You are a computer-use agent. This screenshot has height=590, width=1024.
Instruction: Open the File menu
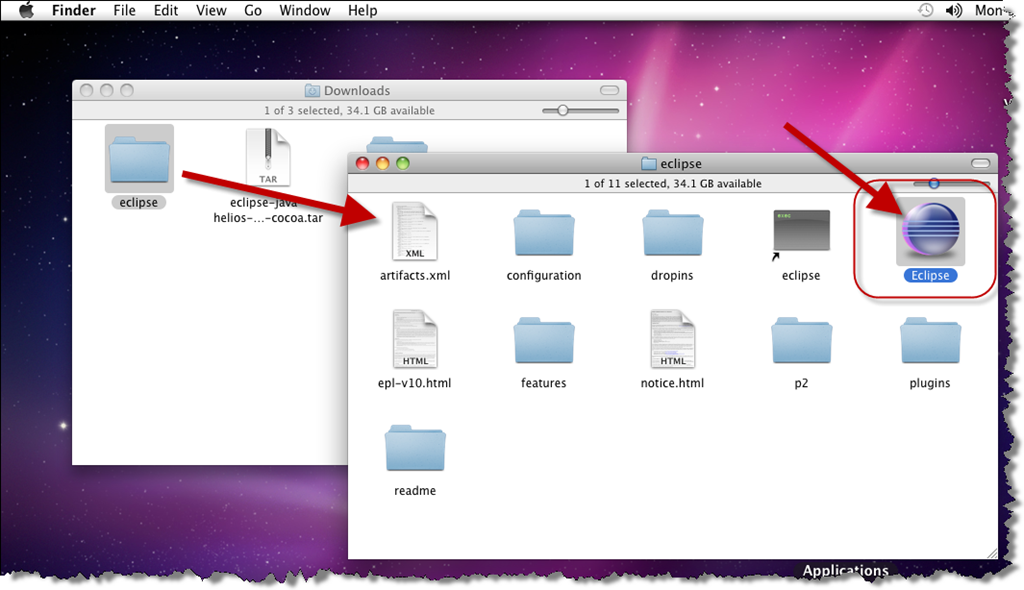pos(124,10)
